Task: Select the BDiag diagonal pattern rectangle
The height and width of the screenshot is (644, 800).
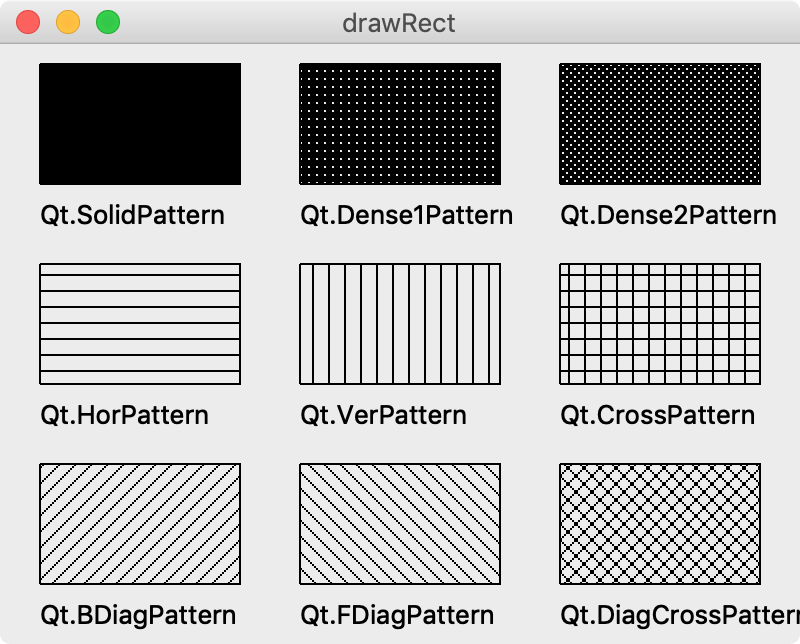Action: (140, 524)
